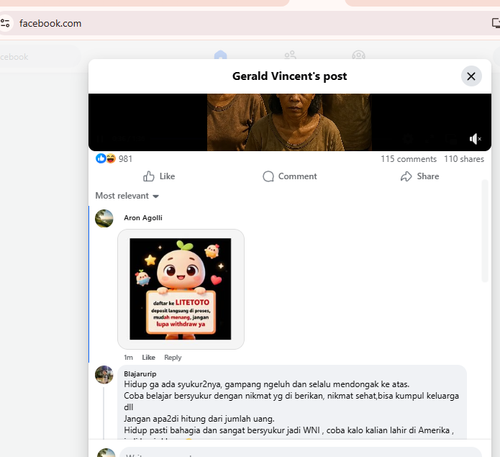Click the comments scrollbar in the dialog
This screenshot has width=500, height=457.
click(485, 231)
